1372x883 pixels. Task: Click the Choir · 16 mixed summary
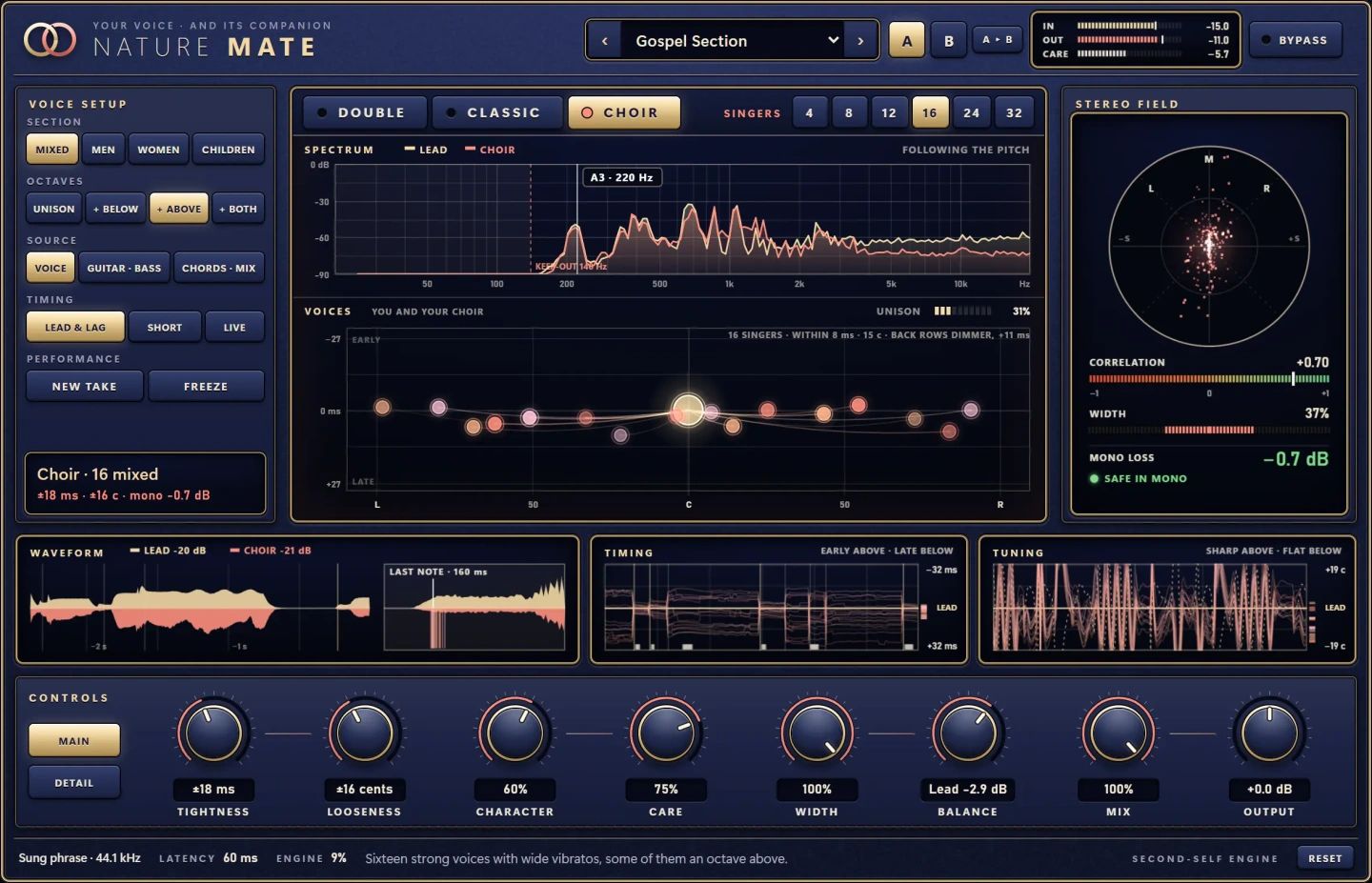pyautogui.click(x=145, y=484)
